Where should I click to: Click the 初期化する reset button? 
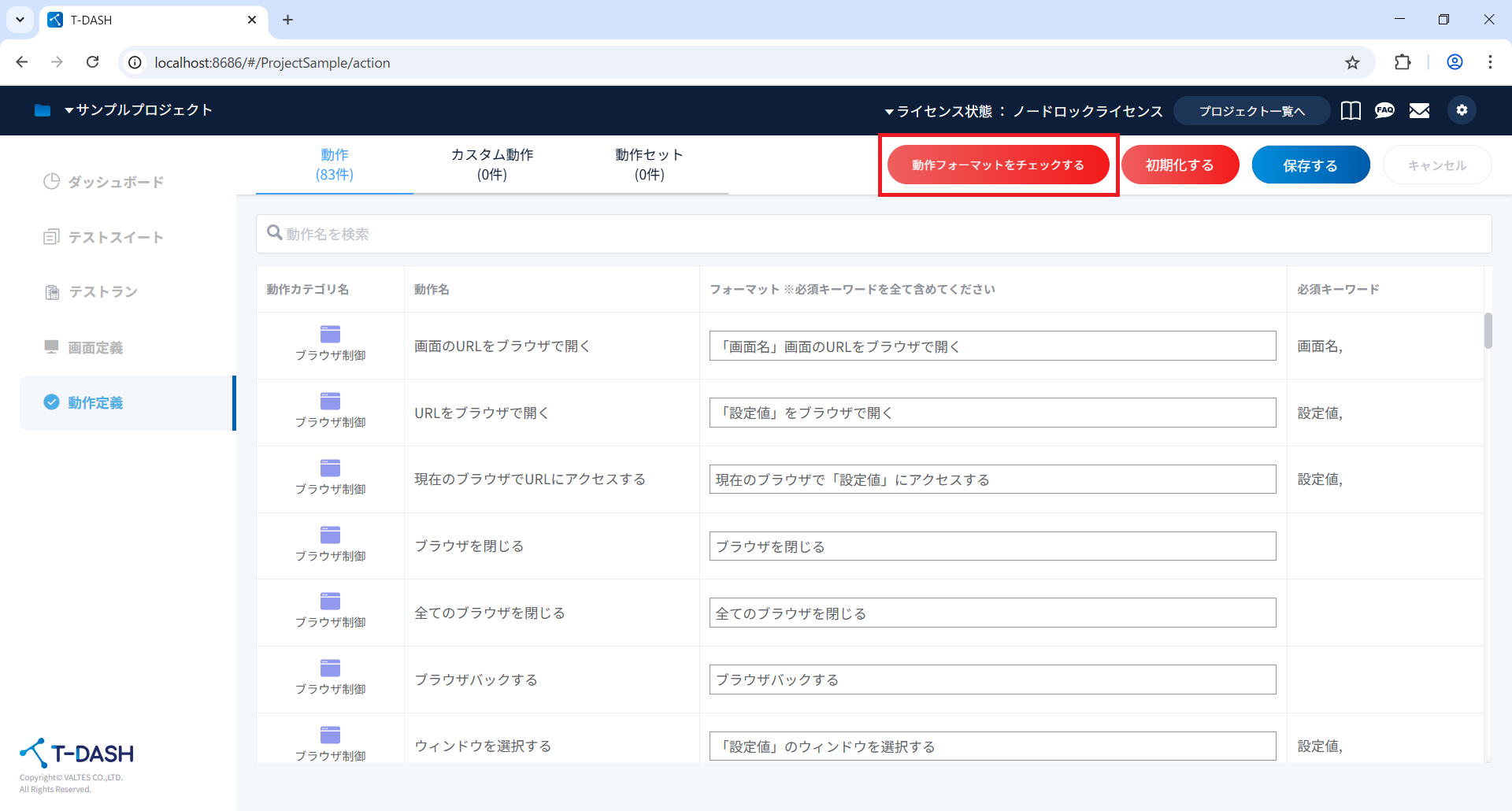coord(1180,165)
